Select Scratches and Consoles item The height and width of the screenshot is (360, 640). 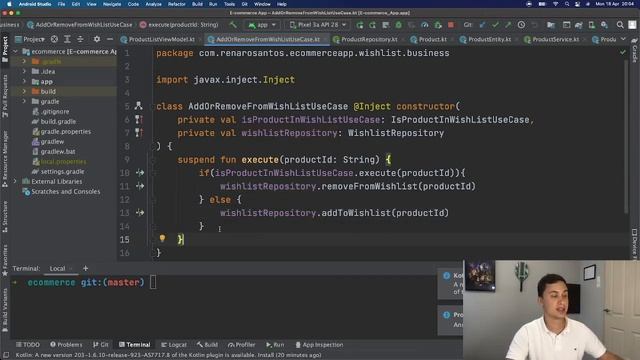tap(61, 191)
